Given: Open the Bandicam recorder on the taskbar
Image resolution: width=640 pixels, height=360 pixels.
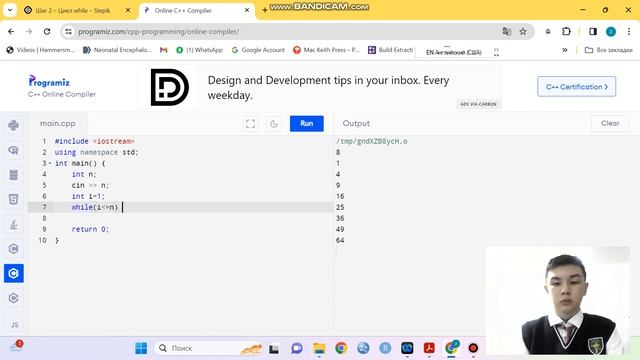Looking at the screenshot, I should coord(473,348).
